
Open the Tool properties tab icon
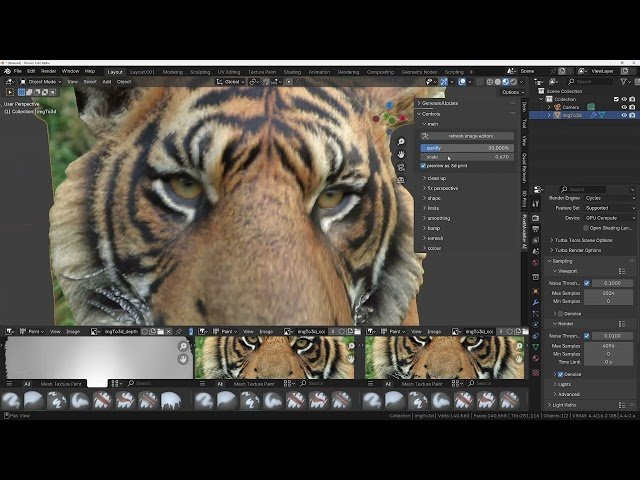536,203
